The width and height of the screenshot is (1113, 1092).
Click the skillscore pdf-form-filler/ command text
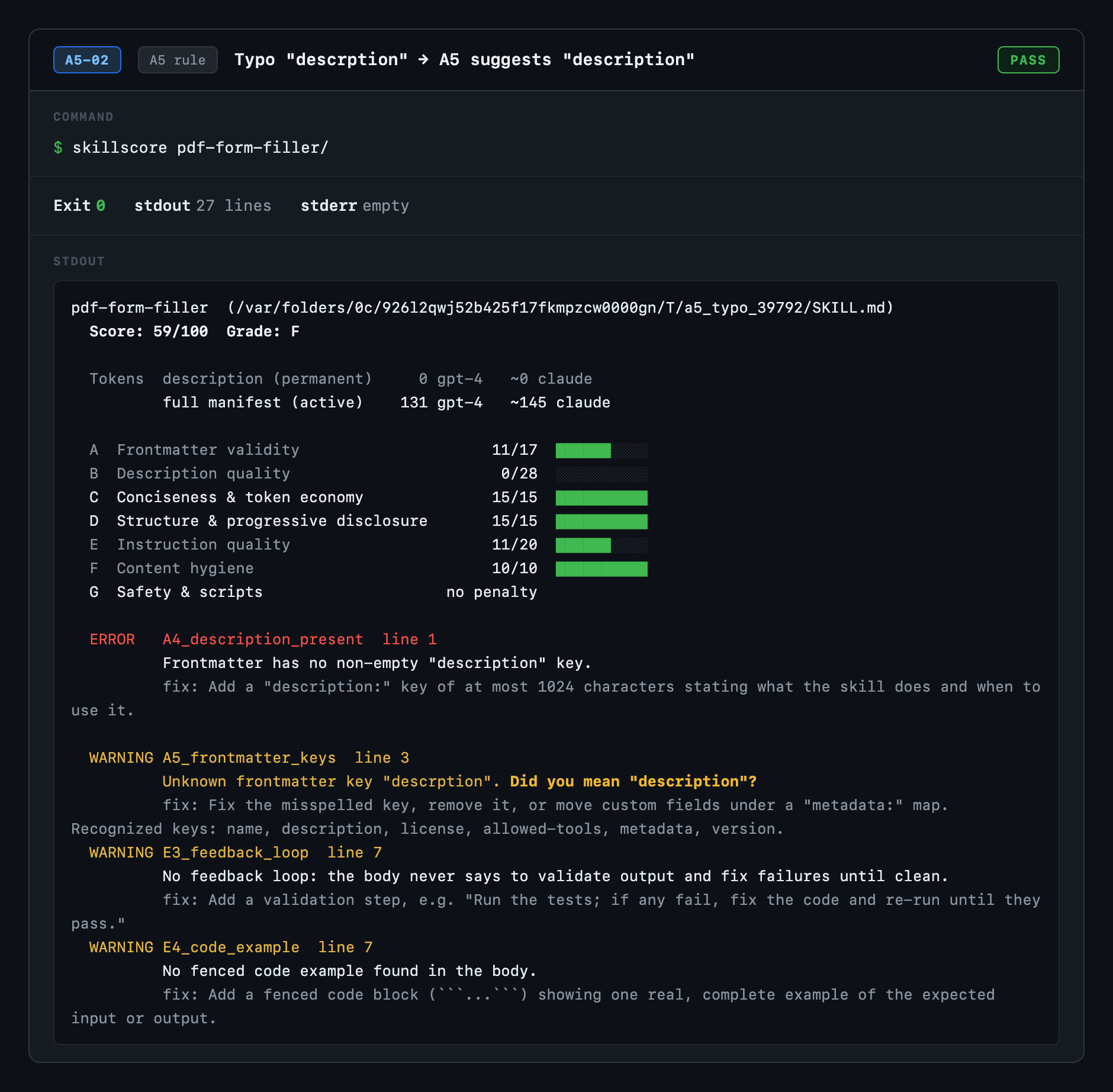[200, 147]
